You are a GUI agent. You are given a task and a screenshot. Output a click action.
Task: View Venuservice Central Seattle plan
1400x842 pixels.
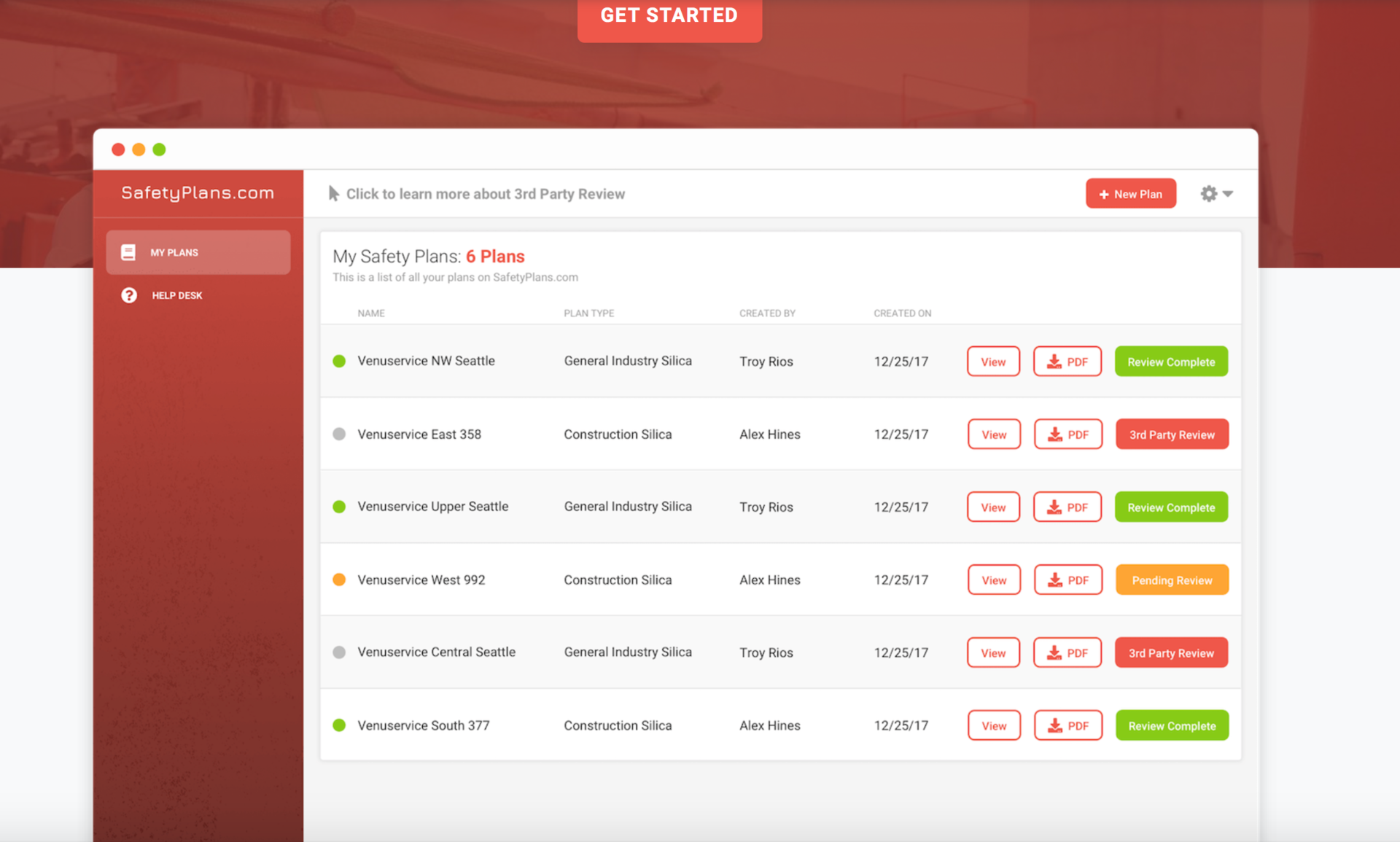point(993,653)
